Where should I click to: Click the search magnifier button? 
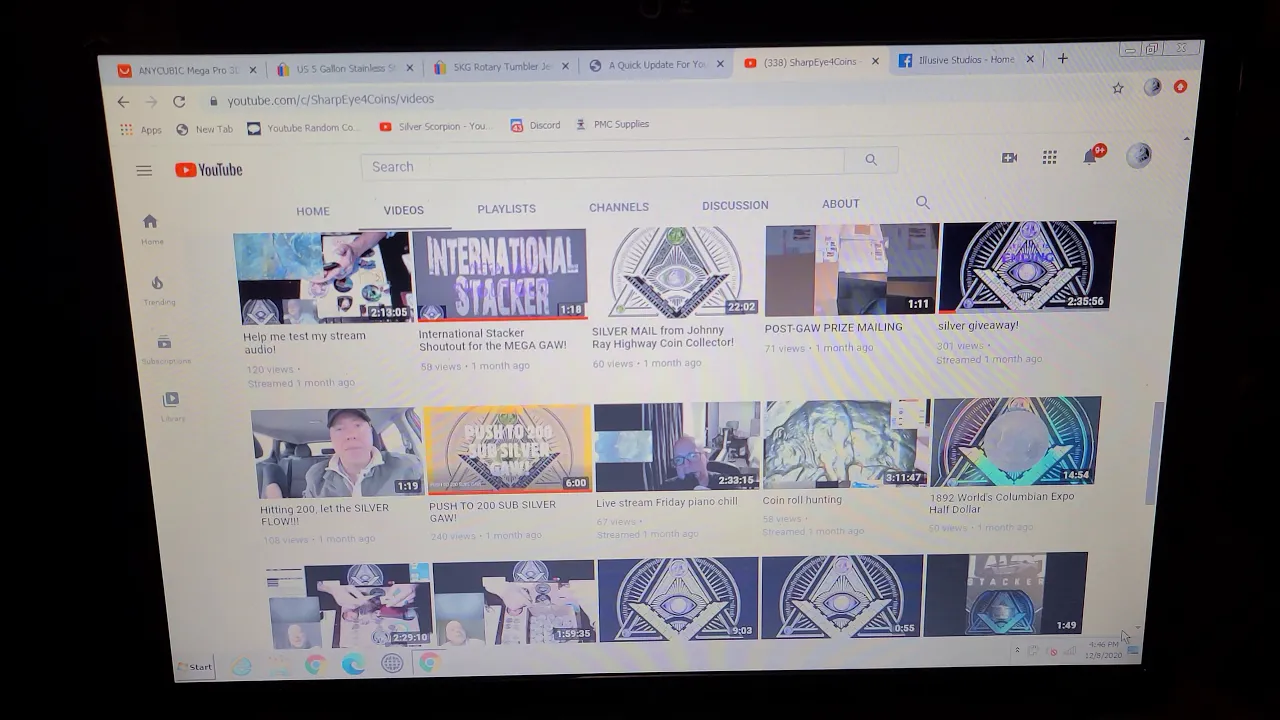[871, 160]
